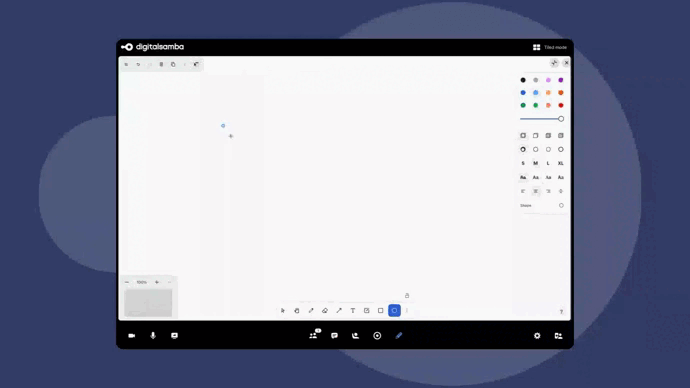
Task: Open the participants list icon
Action: (313, 336)
